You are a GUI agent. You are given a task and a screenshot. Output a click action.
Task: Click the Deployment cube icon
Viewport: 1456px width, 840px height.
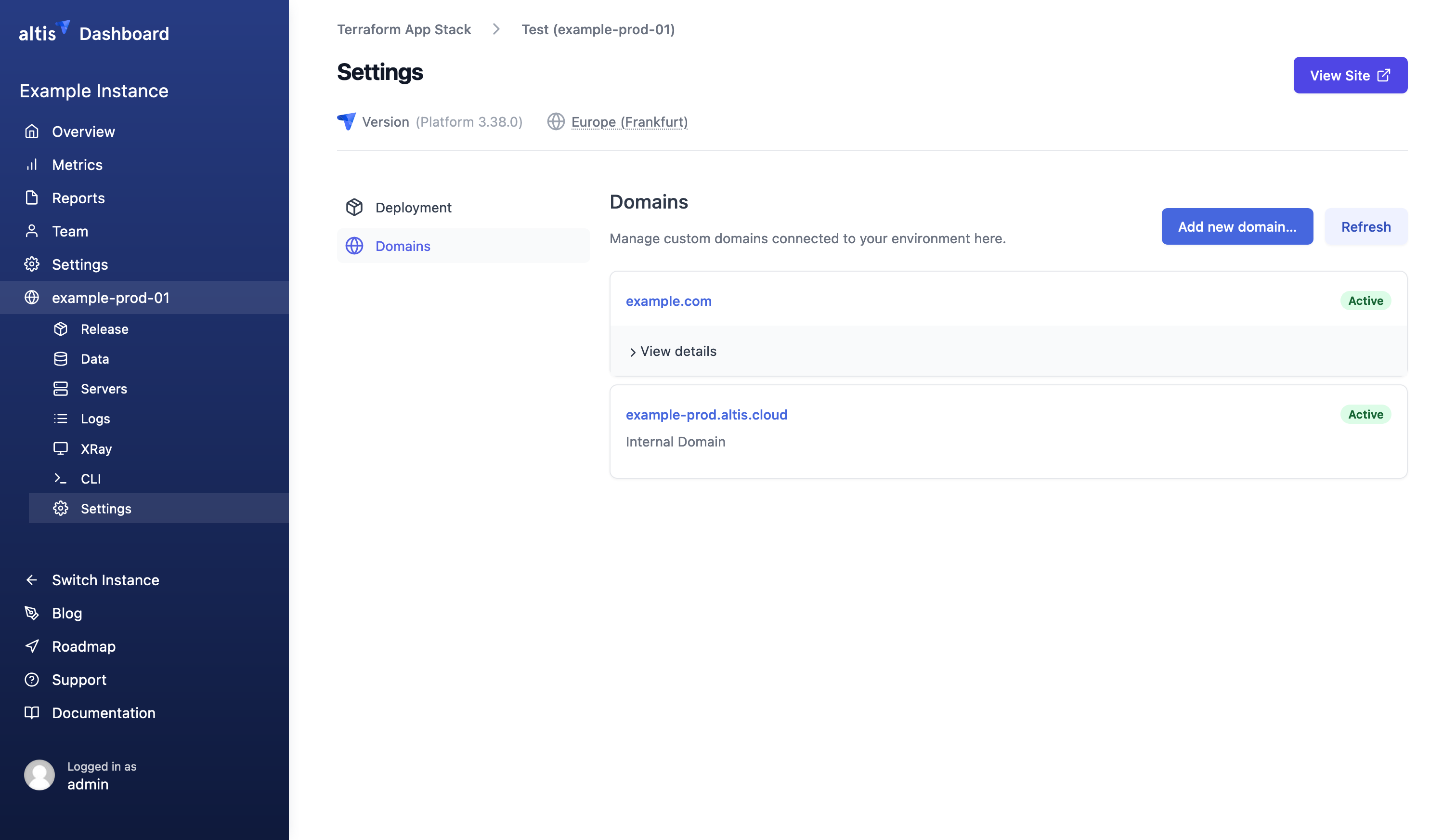click(x=354, y=207)
